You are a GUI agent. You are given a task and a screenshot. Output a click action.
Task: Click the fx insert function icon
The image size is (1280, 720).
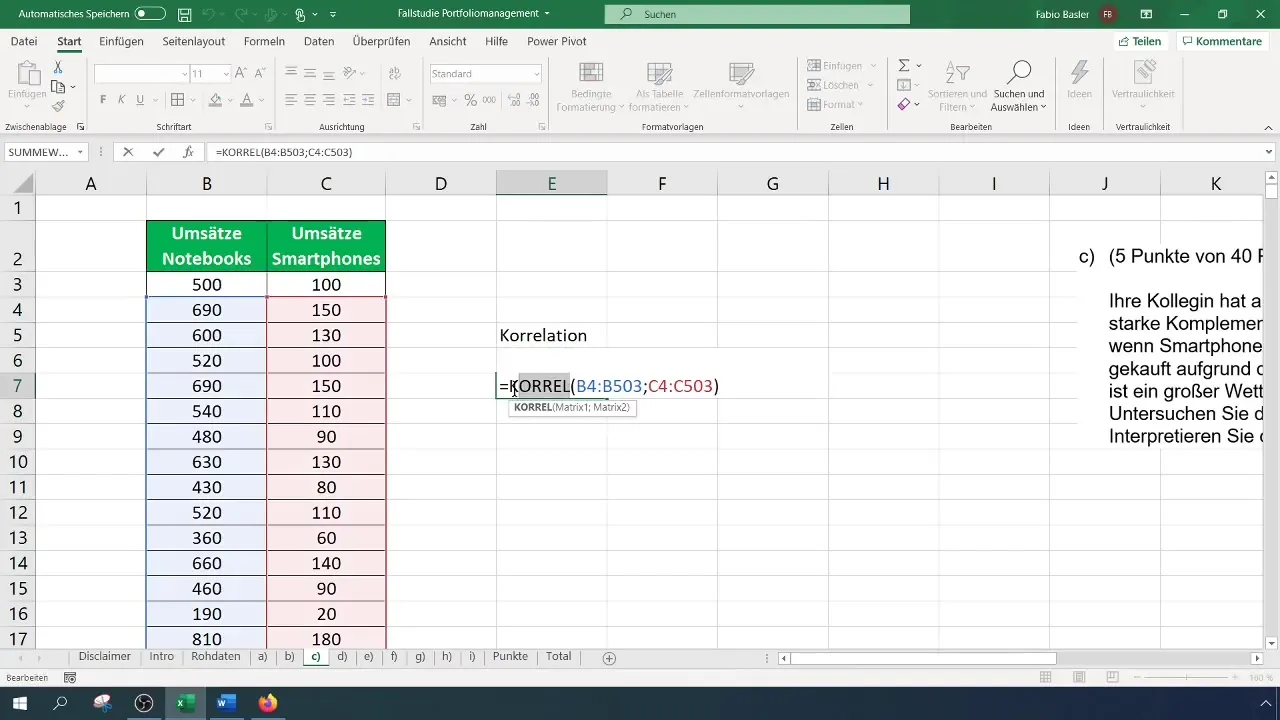[188, 152]
